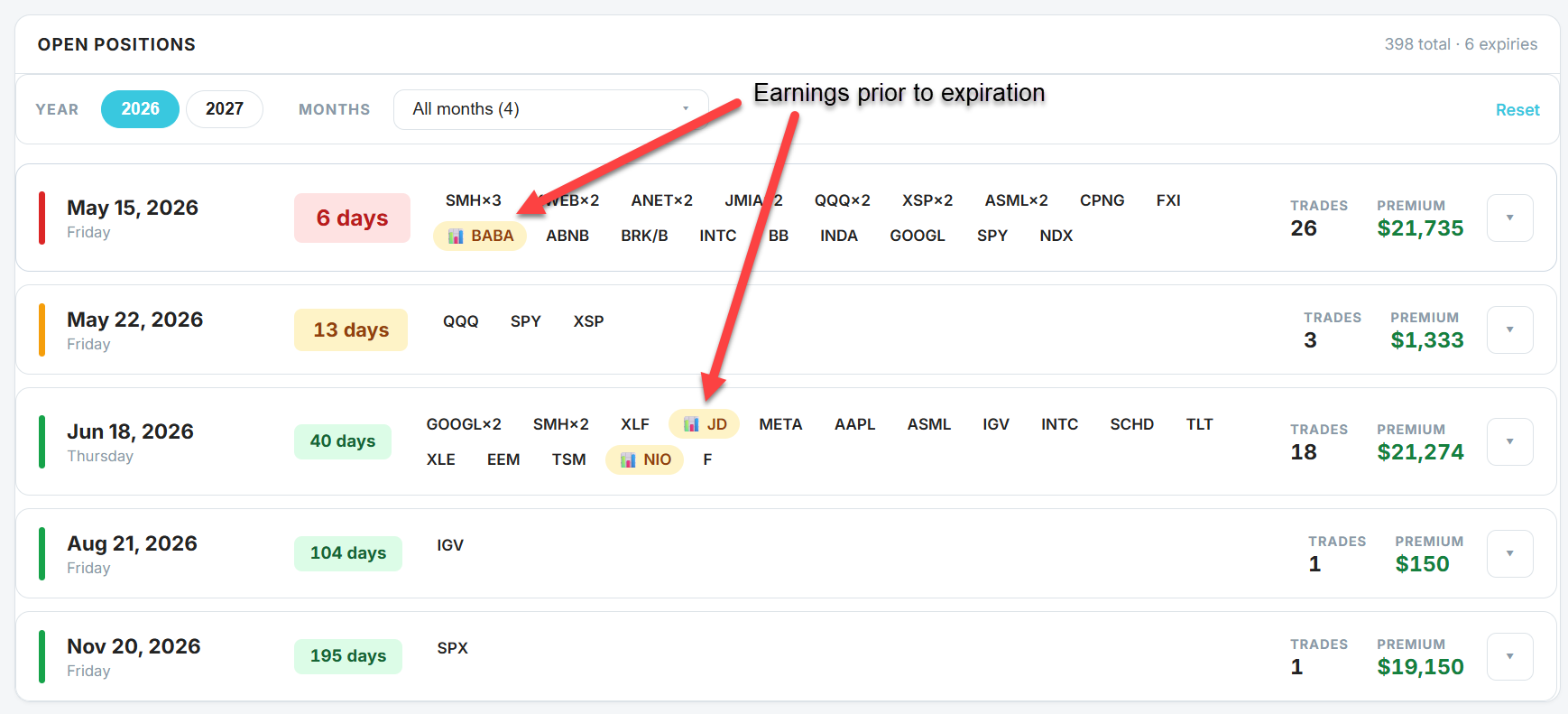Click the FXI ticker
The height and width of the screenshot is (714, 1568).
1168,200
